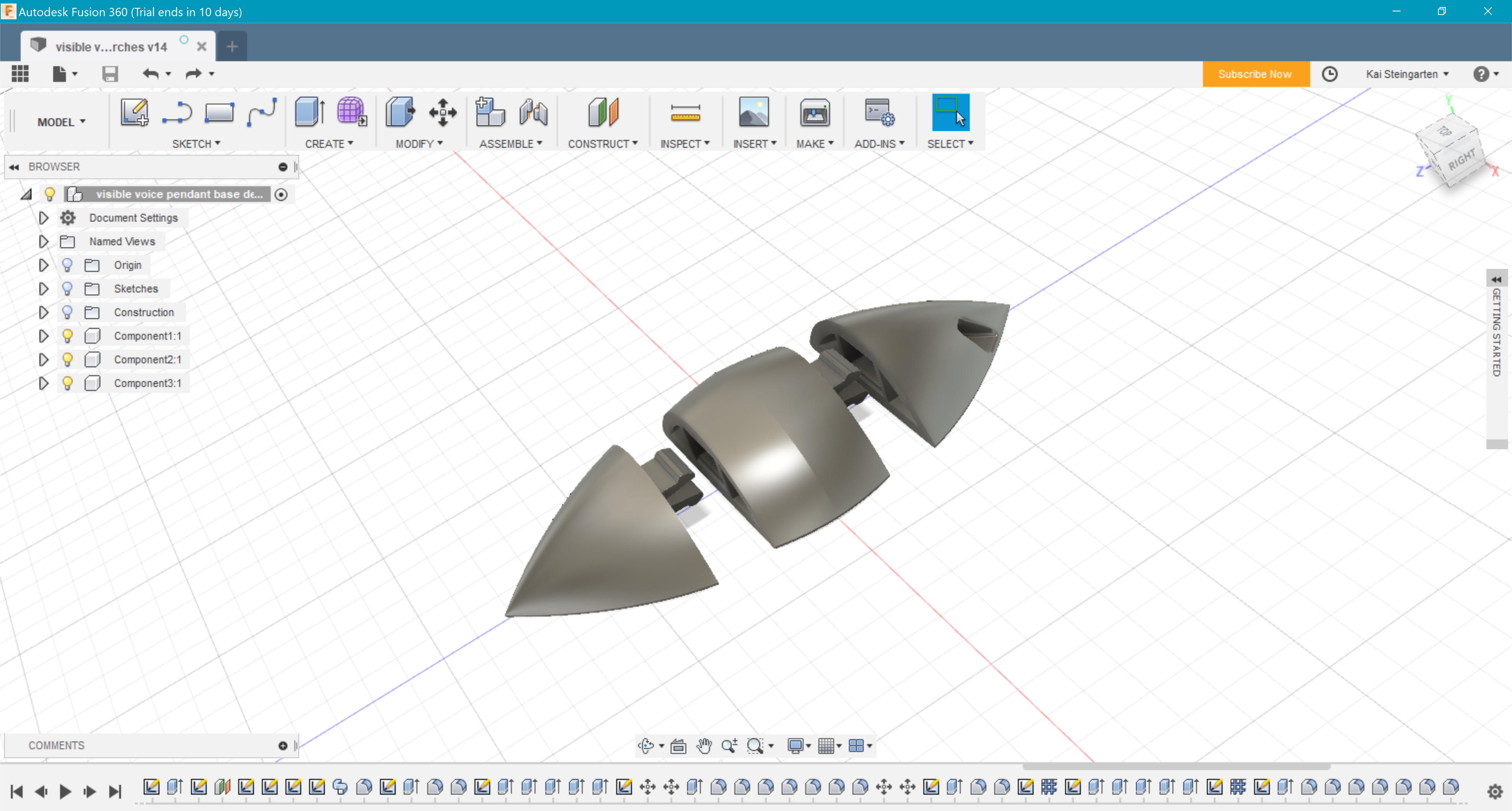Expand the Named Views node
1512x811 pixels.
pos(43,241)
